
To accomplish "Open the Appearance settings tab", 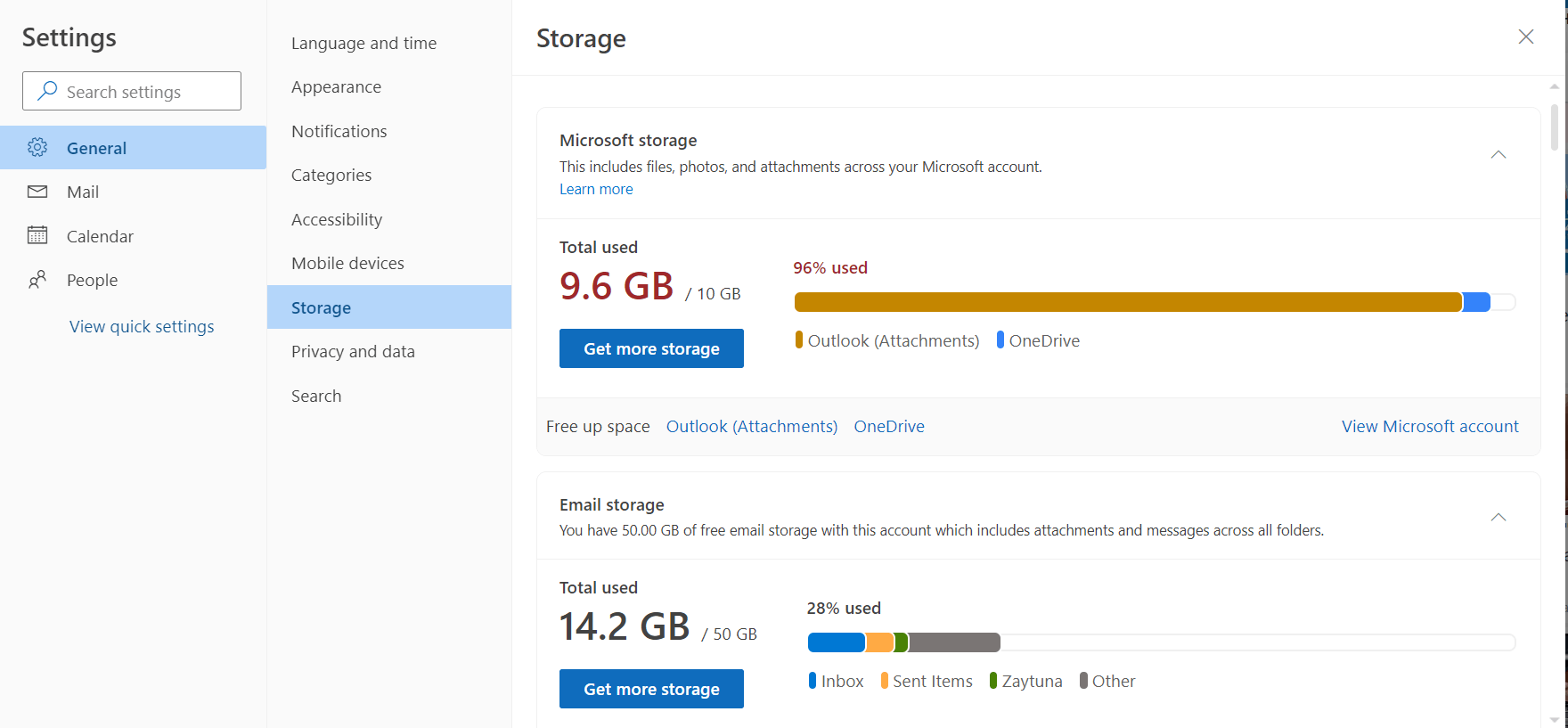I will [336, 87].
